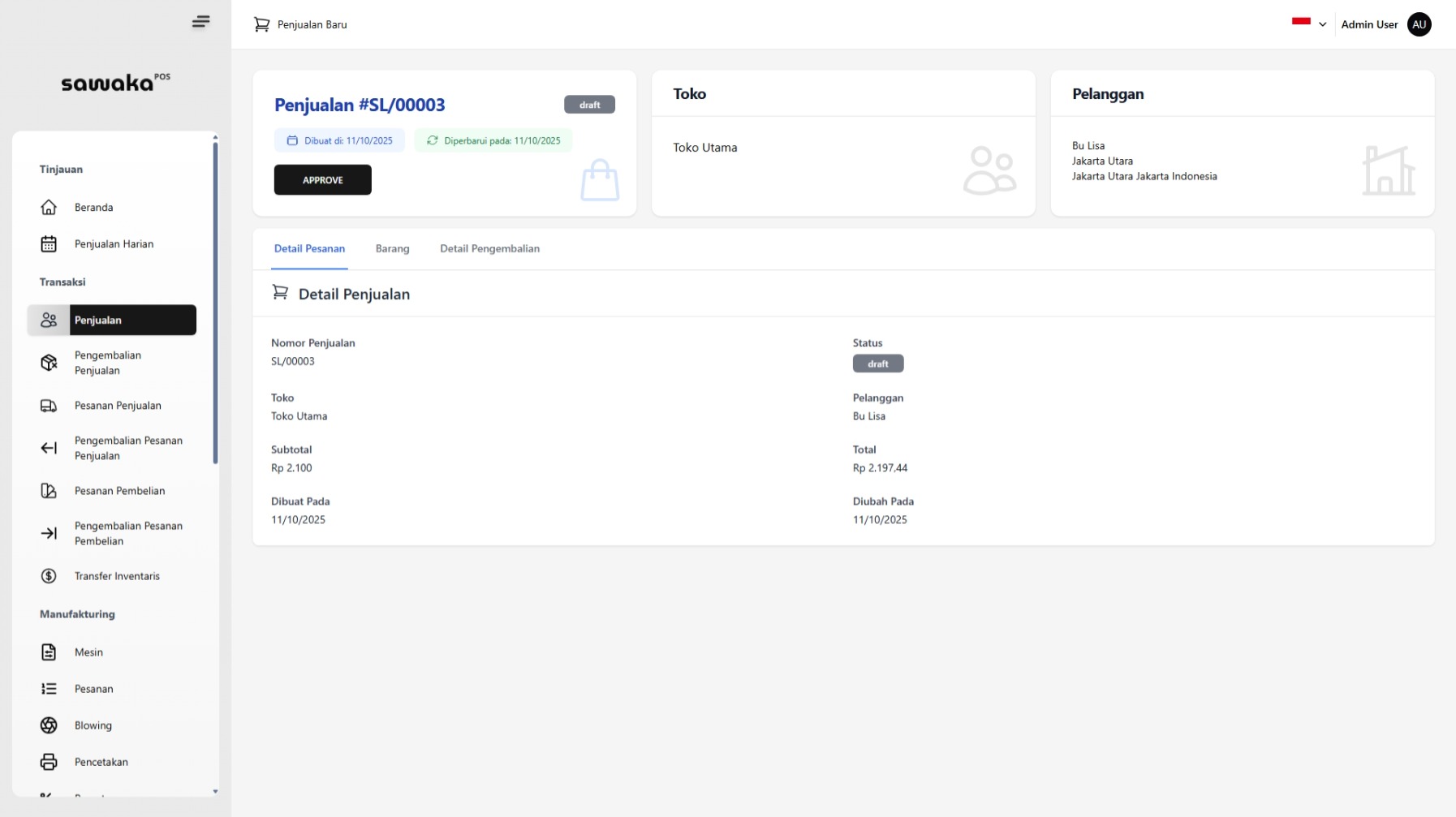Click the Pesanan list icon in Manufakturing
This screenshot has height=817, width=1456.
coord(49,689)
